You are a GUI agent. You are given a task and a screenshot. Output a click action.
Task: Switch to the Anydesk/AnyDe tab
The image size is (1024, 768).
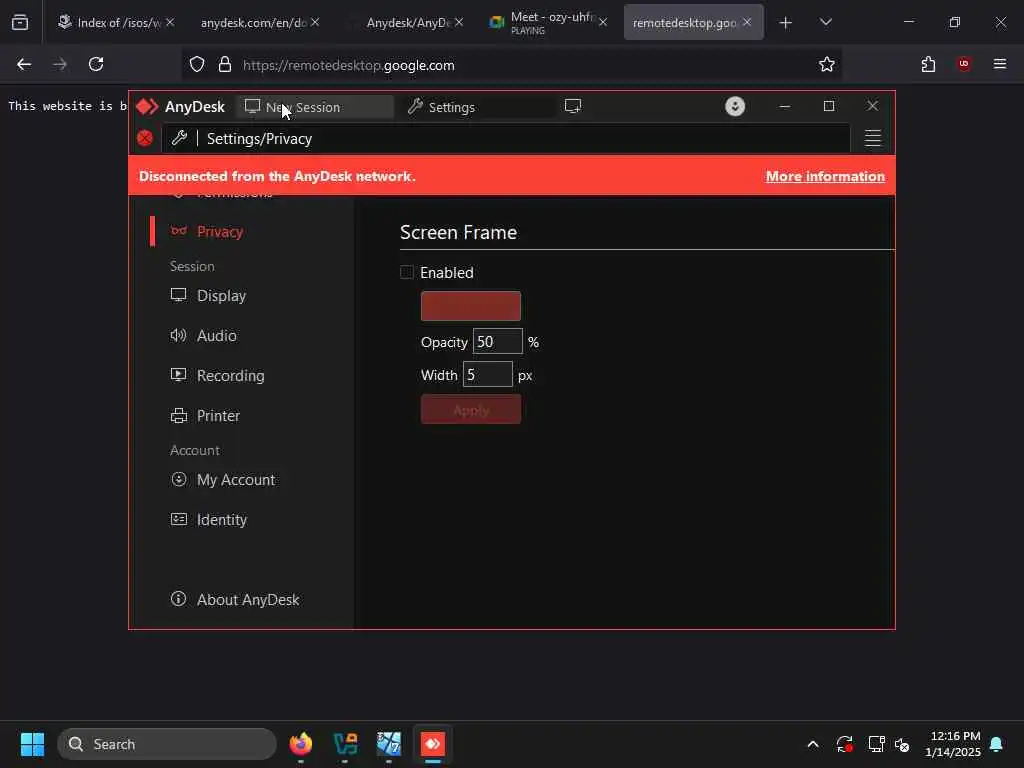coord(409,23)
